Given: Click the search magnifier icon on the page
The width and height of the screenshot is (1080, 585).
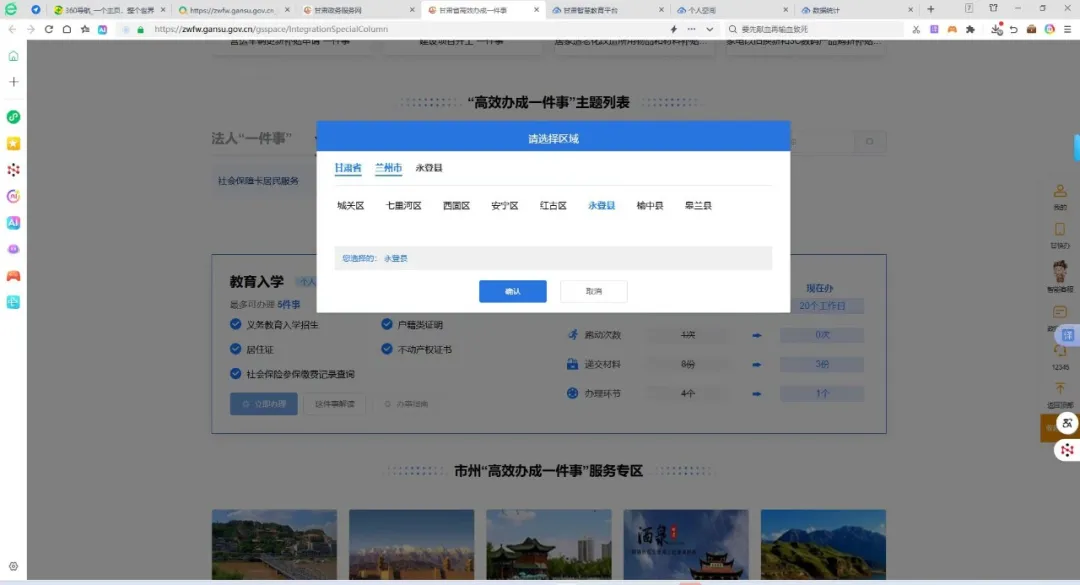Looking at the screenshot, I should coord(869,141).
